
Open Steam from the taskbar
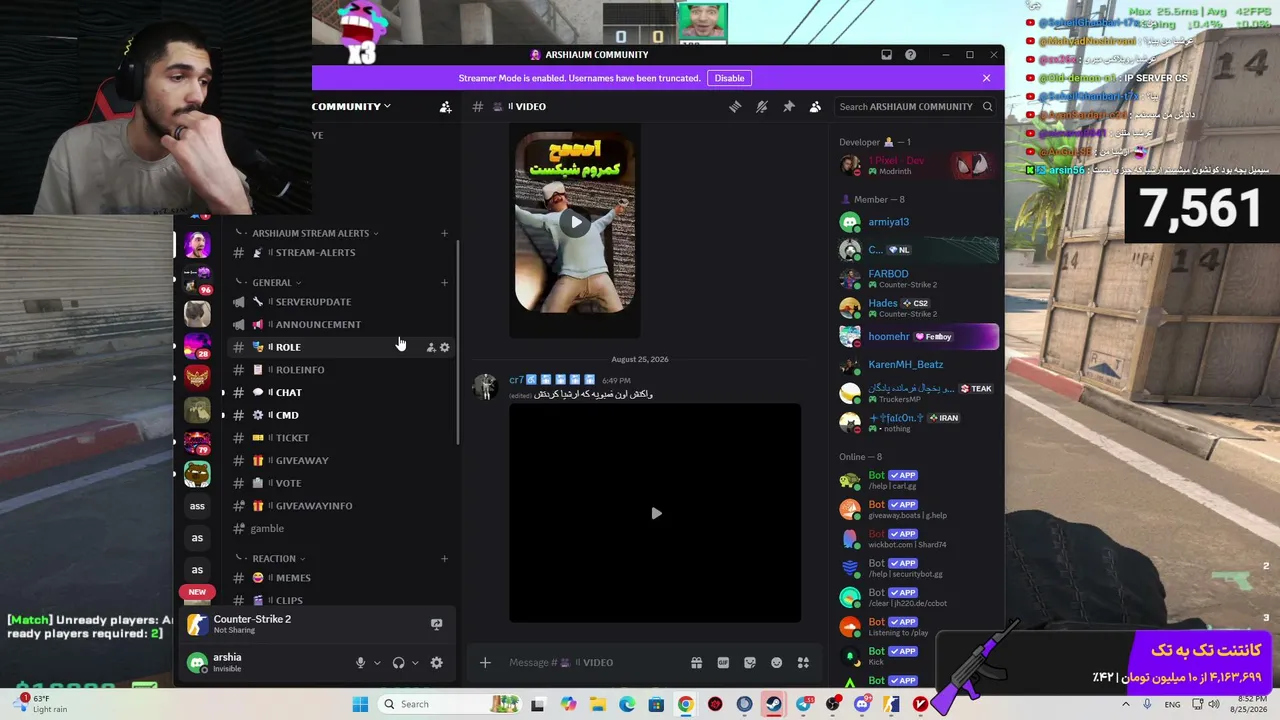pos(774,704)
